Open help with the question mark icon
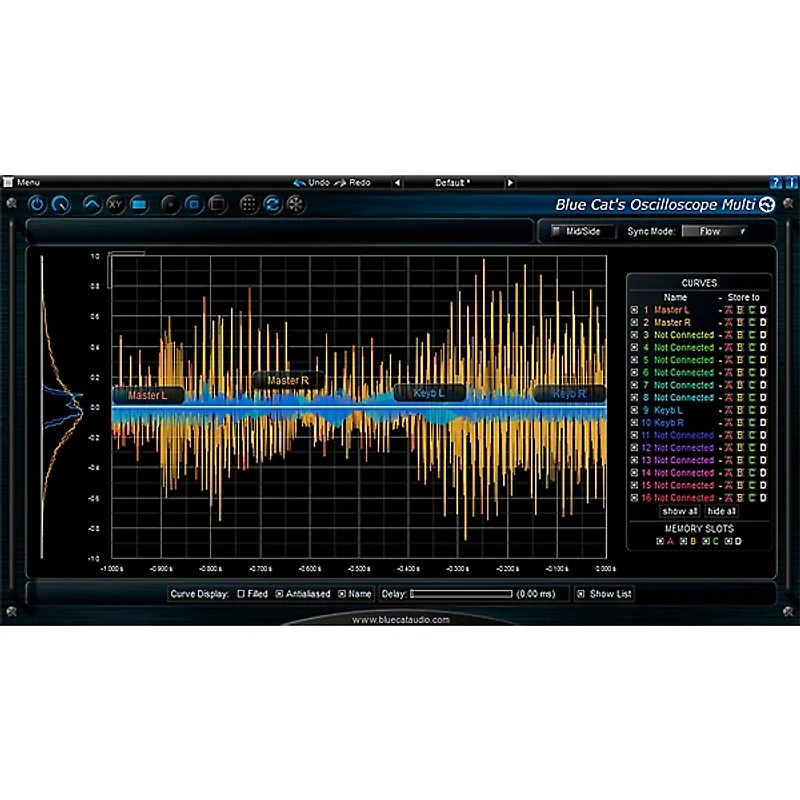Screen dimensions: 800x800 tap(776, 183)
